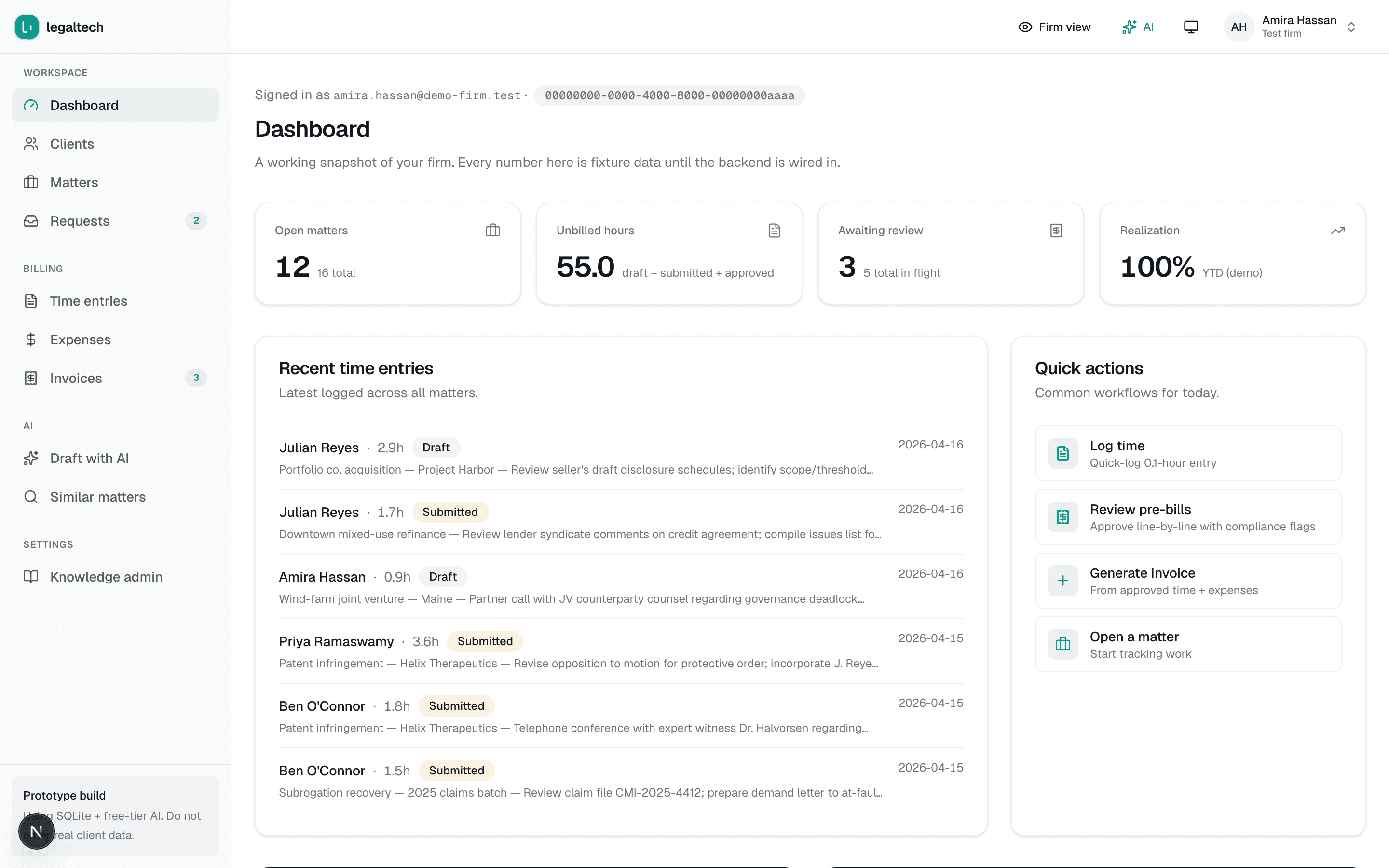Click the Invoices receipt icon in sidebar
The width and height of the screenshot is (1389, 868).
[31, 378]
